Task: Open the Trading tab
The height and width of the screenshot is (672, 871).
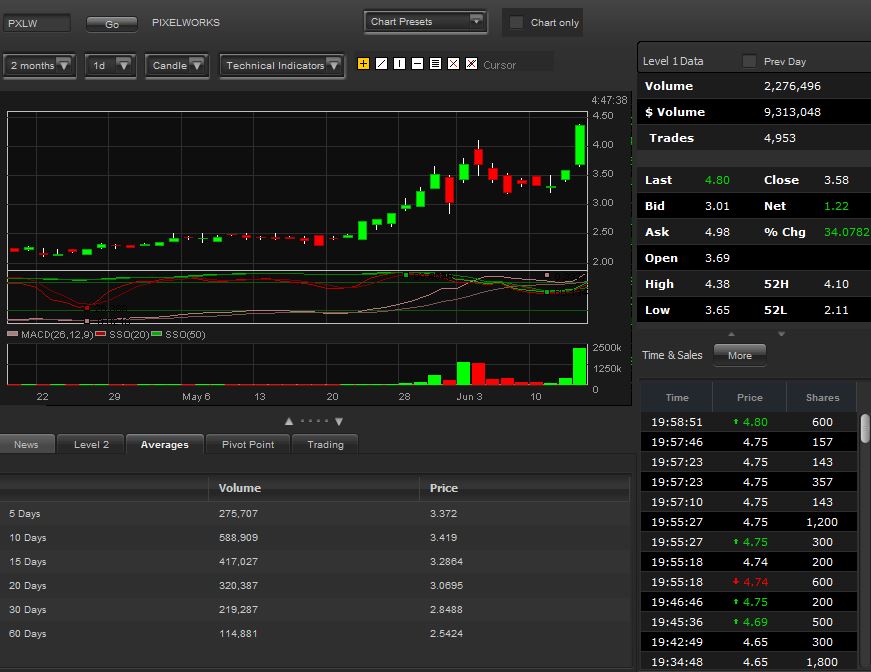Action: pyautogui.click(x=326, y=444)
